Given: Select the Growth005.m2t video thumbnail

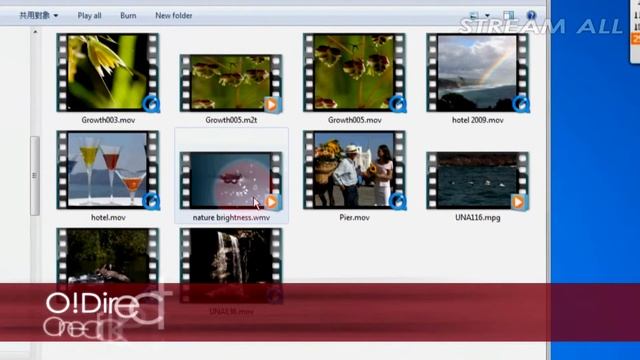Looking at the screenshot, I should pos(231,83).
